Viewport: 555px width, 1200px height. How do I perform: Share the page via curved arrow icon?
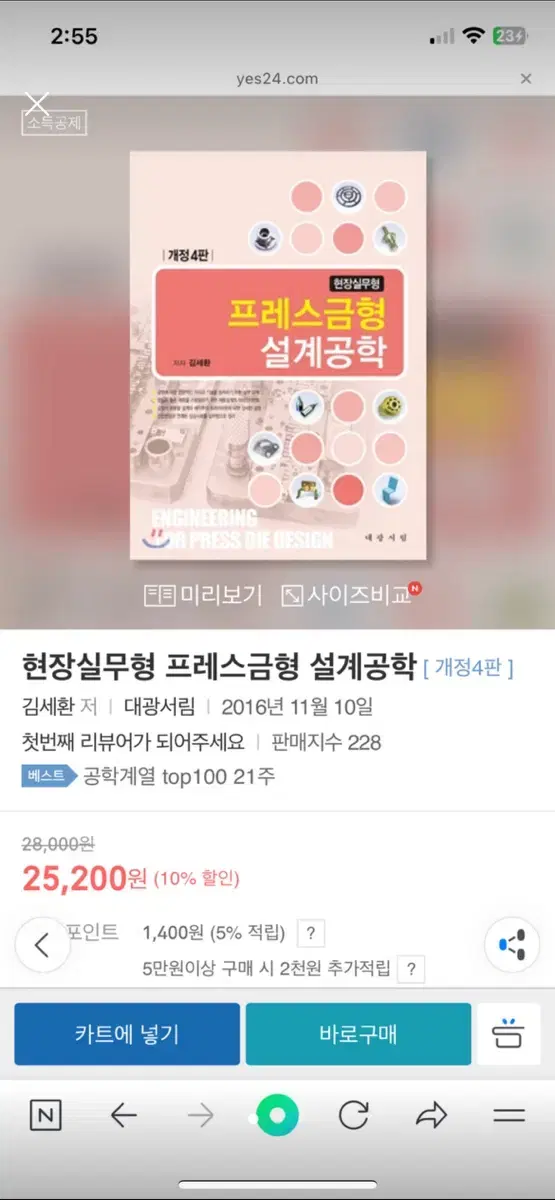pos(432,1116)
